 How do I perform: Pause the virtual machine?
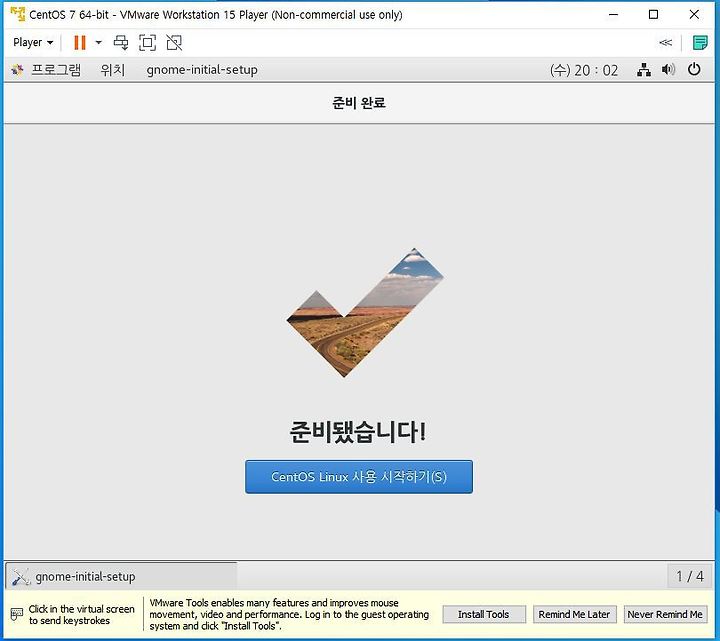point(80,43)
